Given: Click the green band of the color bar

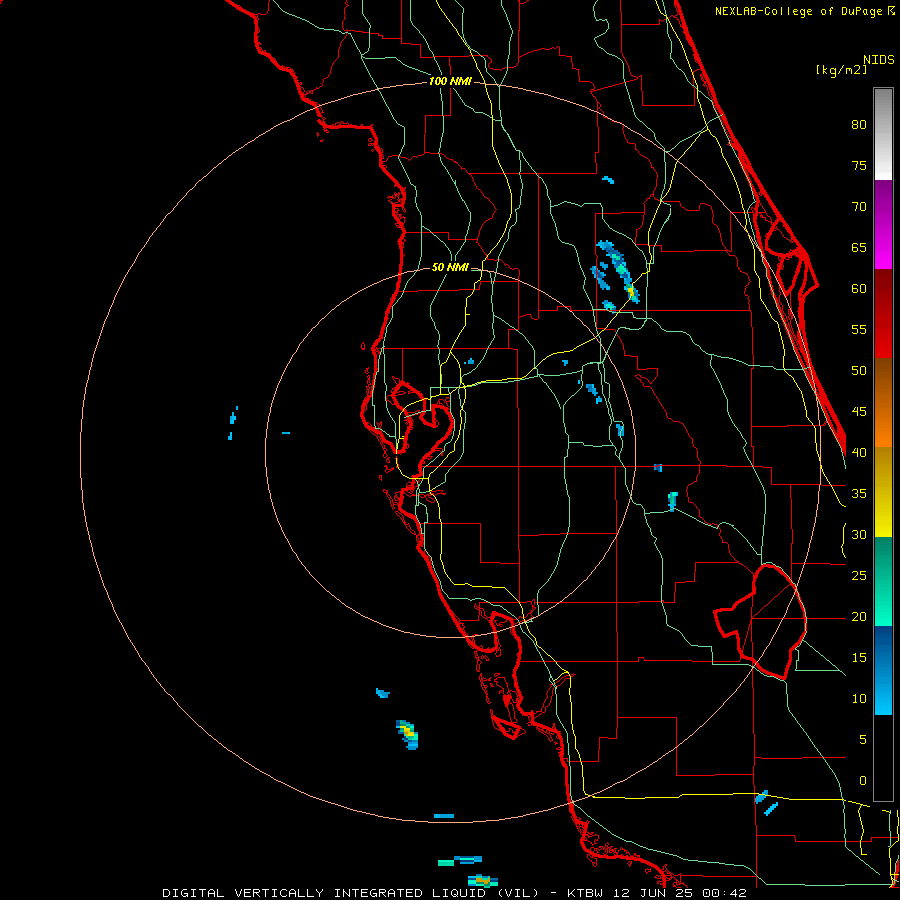Looking at the screenshot, I should click(883, 581).
